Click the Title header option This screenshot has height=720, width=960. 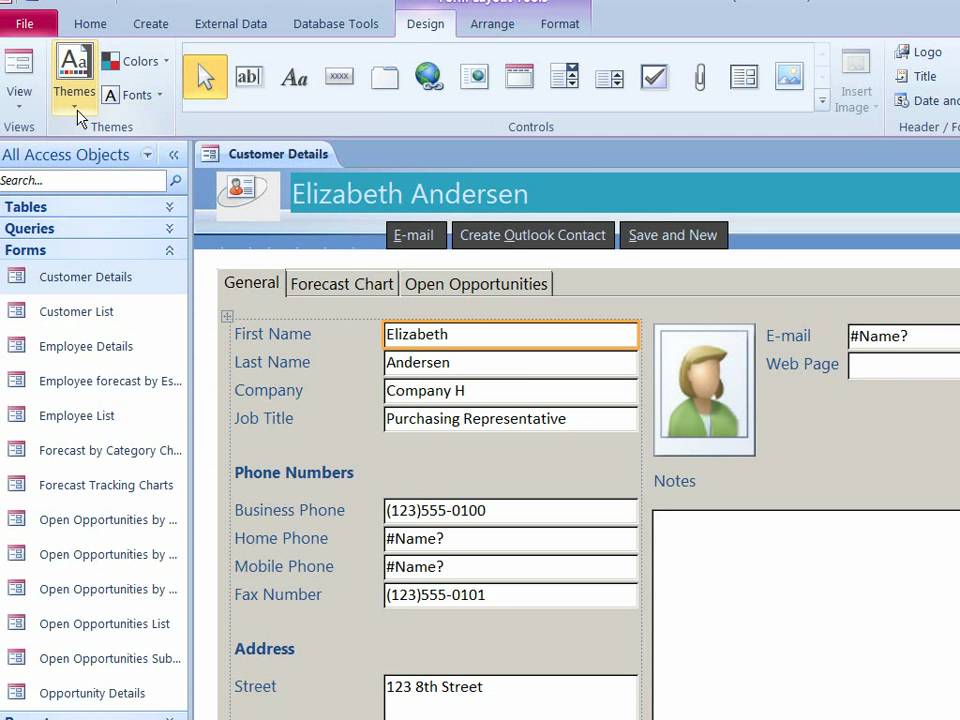[x=918, y=77]
